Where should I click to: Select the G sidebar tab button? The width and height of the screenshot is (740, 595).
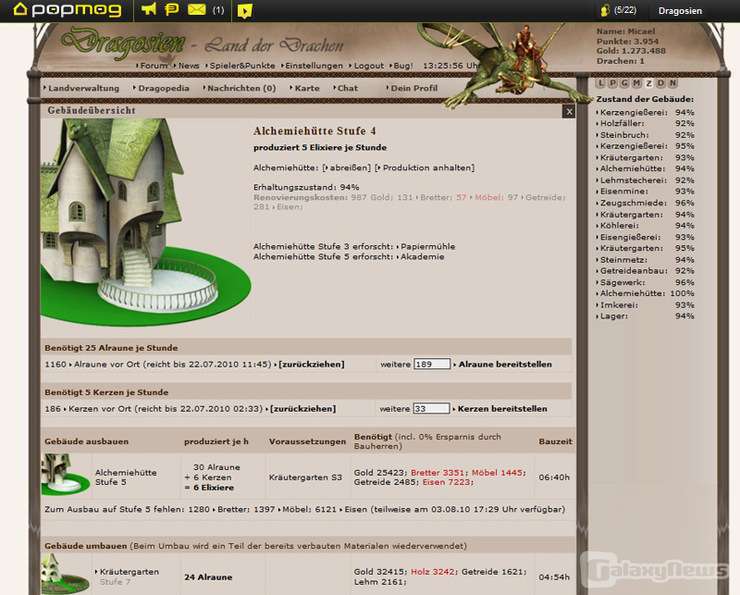pos(625,84)
